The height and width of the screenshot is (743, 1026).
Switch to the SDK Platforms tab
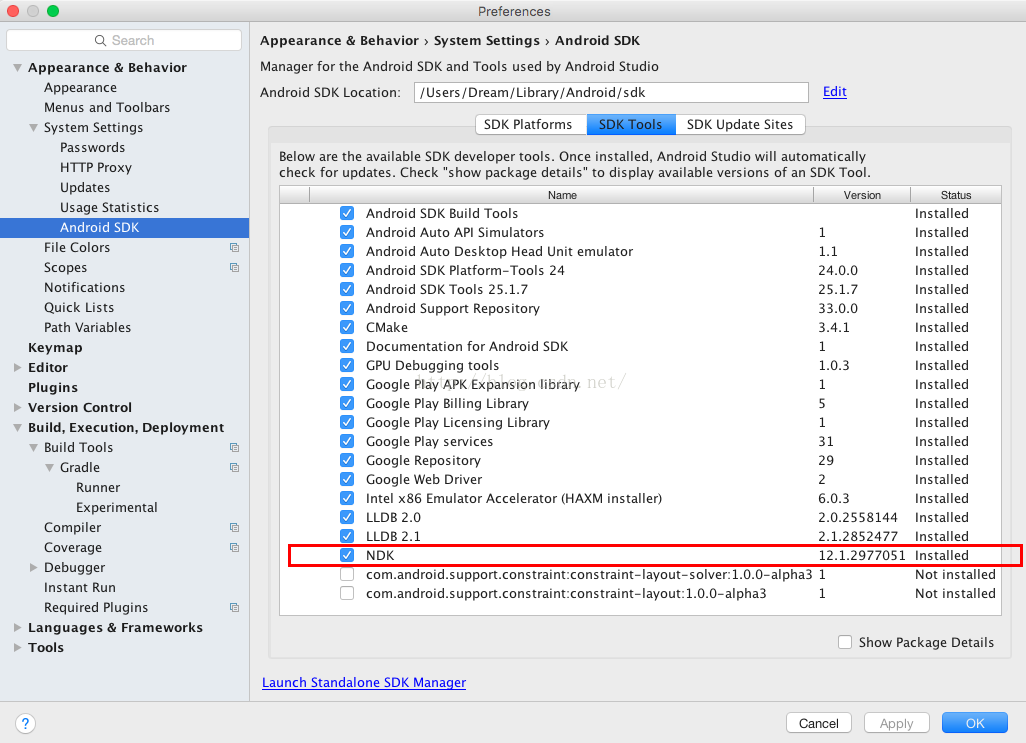pos(531,124)
